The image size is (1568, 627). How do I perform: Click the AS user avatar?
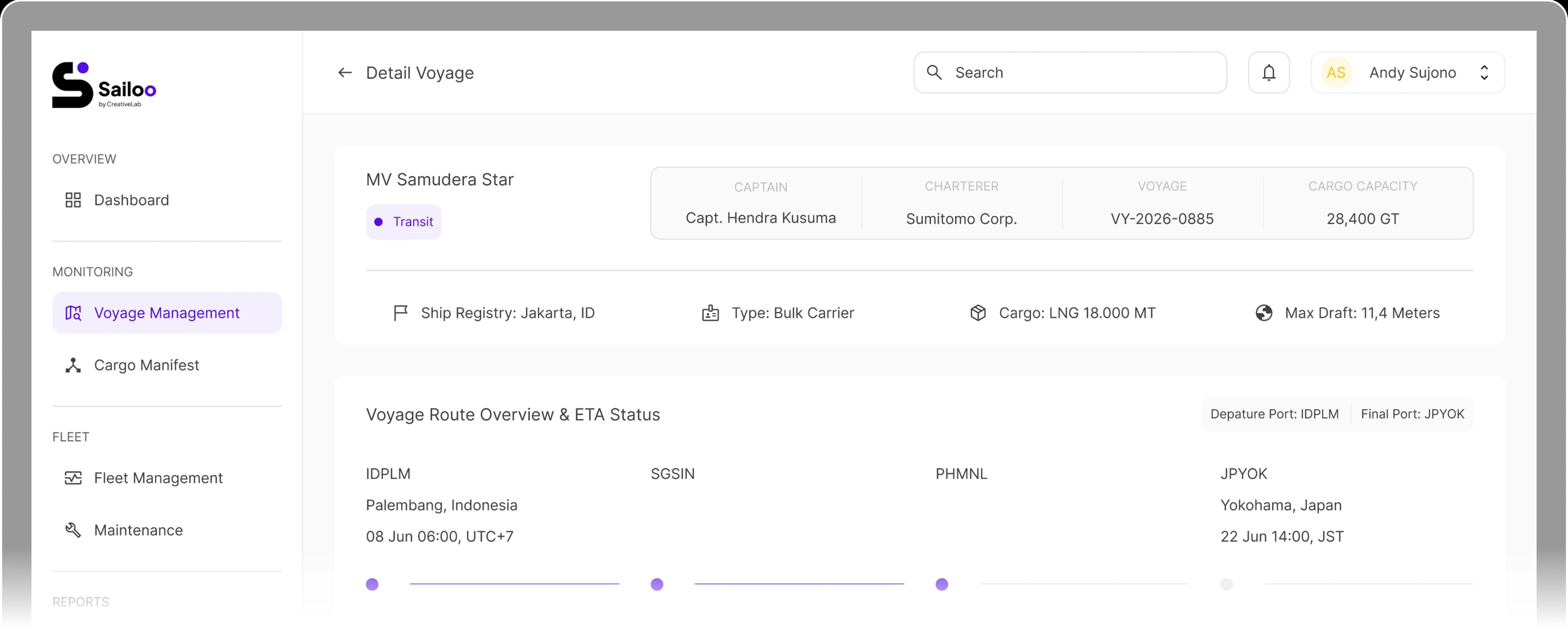click(1336, 72)
